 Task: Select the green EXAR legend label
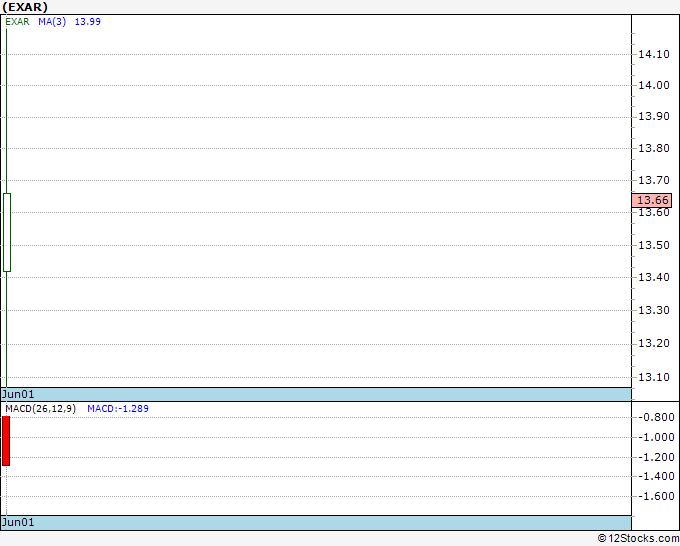point(17,22)
